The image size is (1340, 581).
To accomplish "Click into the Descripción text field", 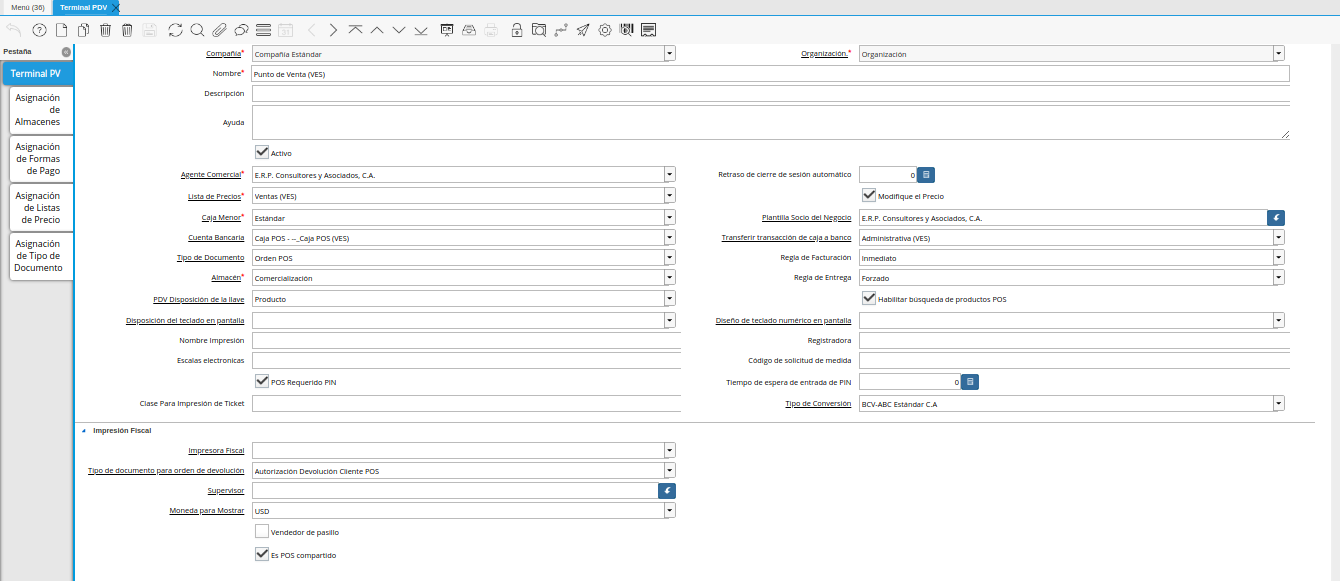I will (x=770, y=93).
